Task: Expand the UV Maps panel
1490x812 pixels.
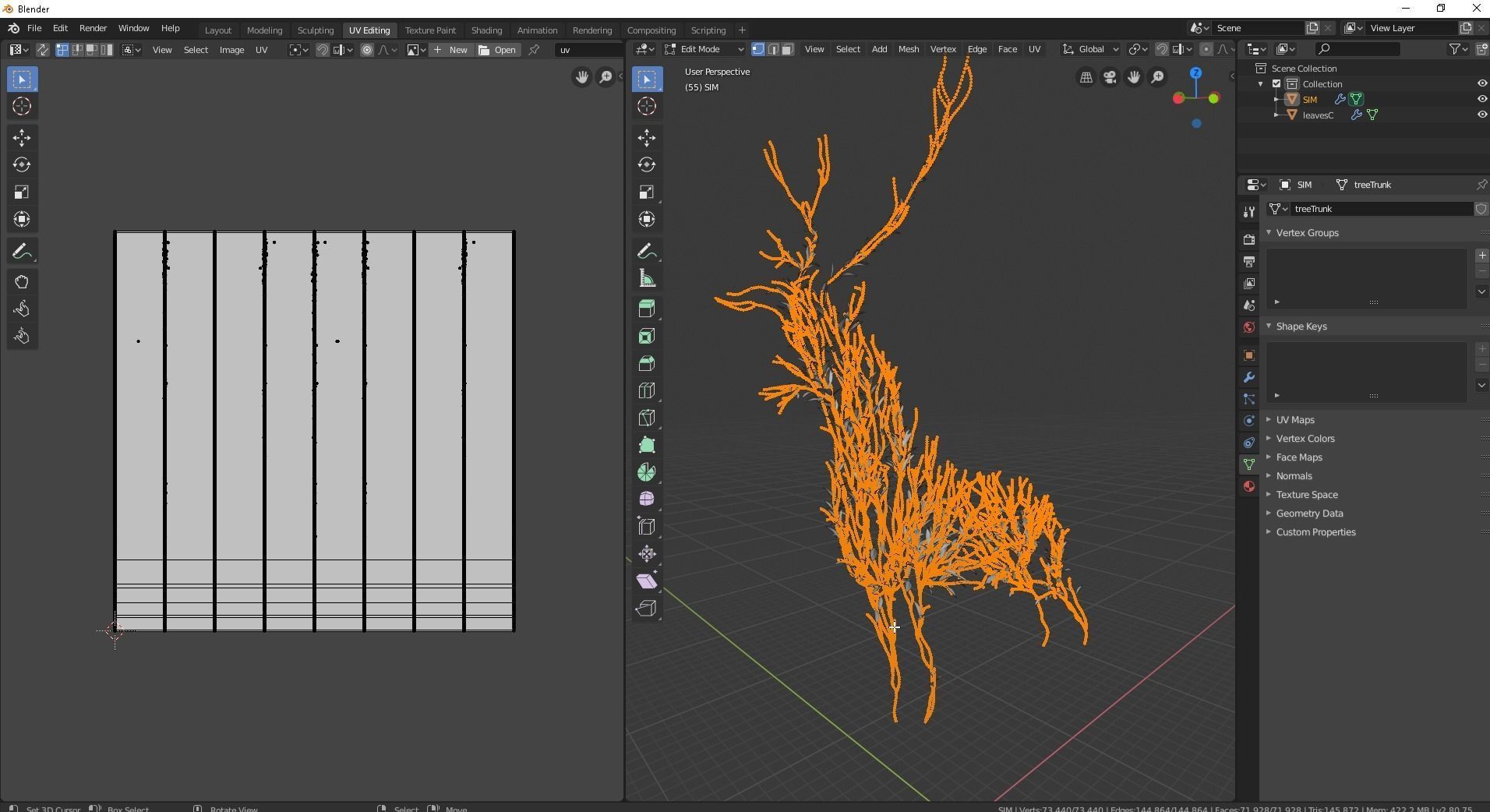Action: [1294, 420]
